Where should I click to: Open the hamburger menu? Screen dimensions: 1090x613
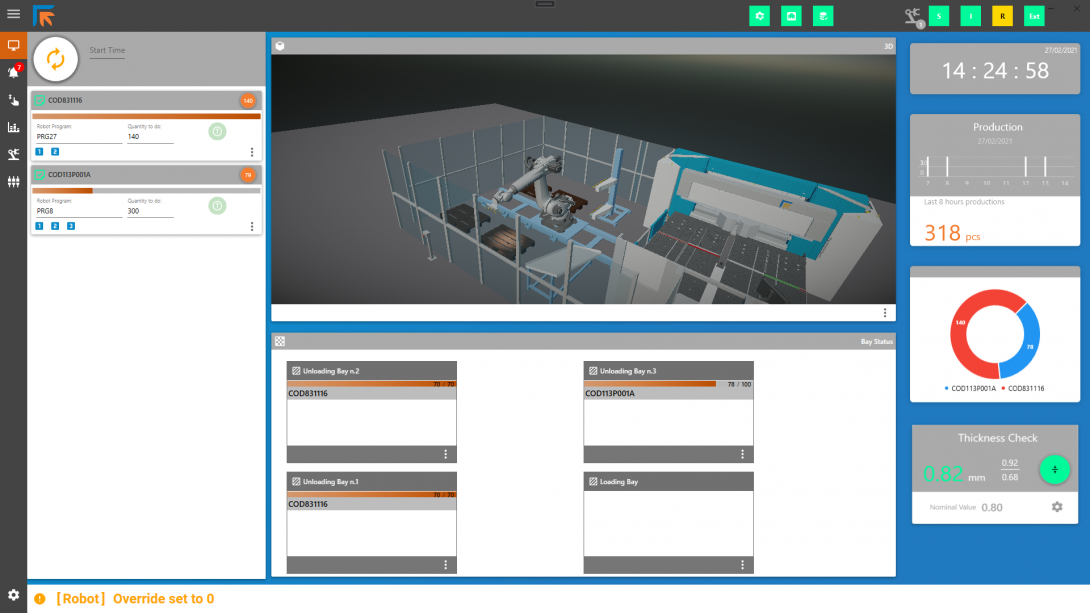[14, 14]
